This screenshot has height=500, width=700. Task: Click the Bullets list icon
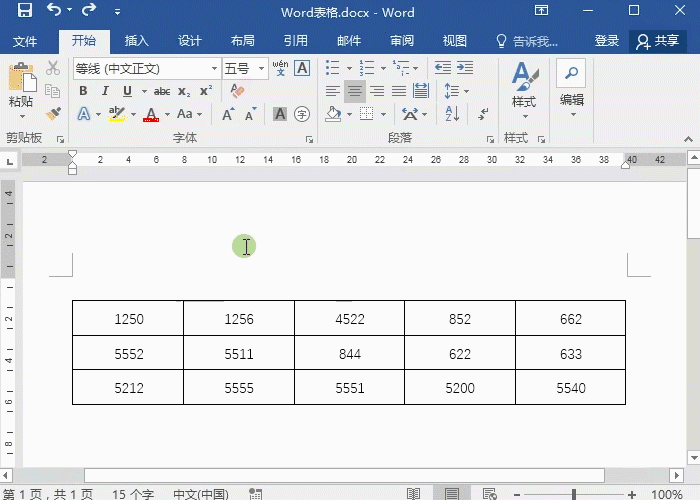click(333, 68)
